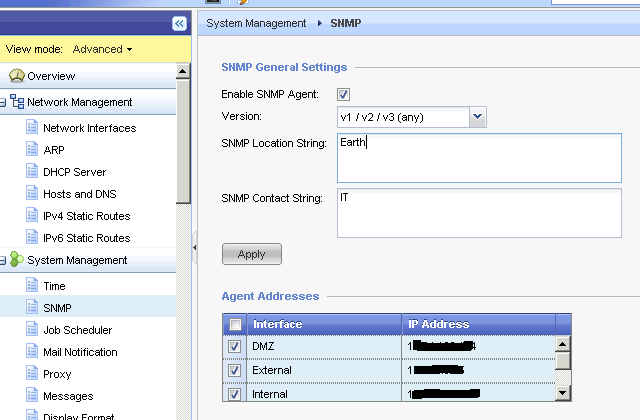Sort by Interface column header
Screen dimensions: 640x420
pos(324,324)
